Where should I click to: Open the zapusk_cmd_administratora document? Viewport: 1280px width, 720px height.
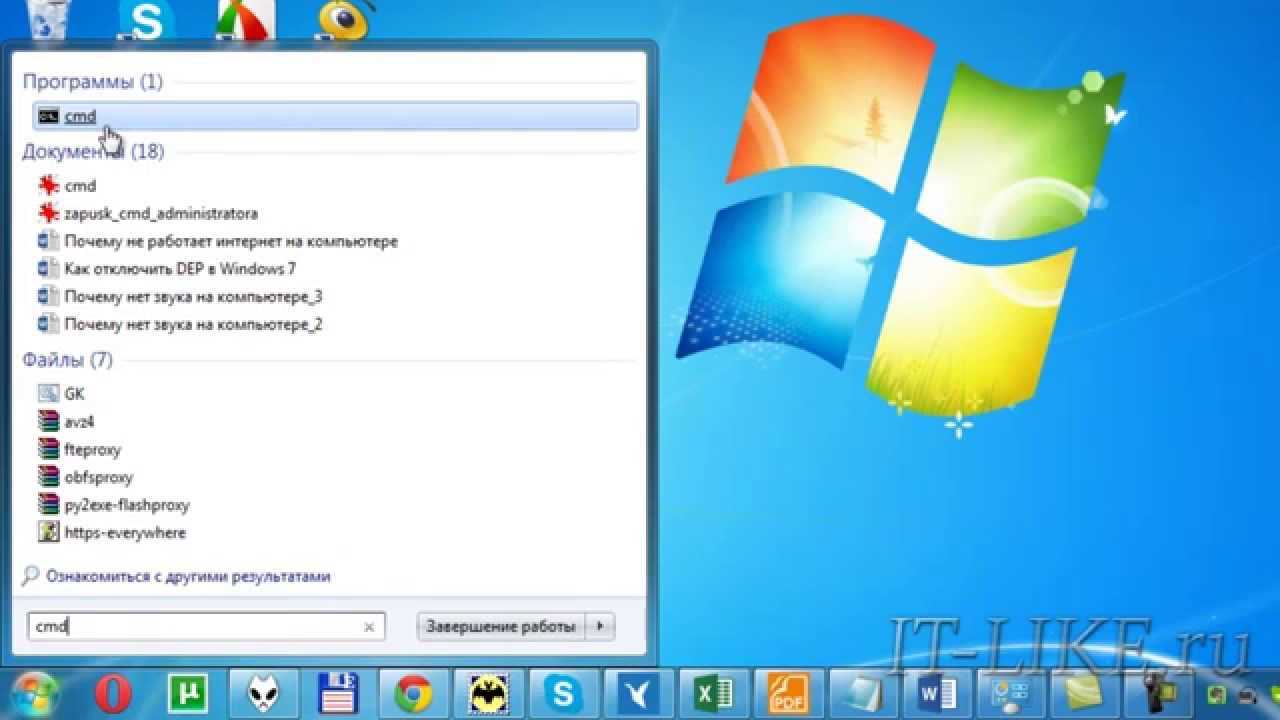tap(160, 213)
